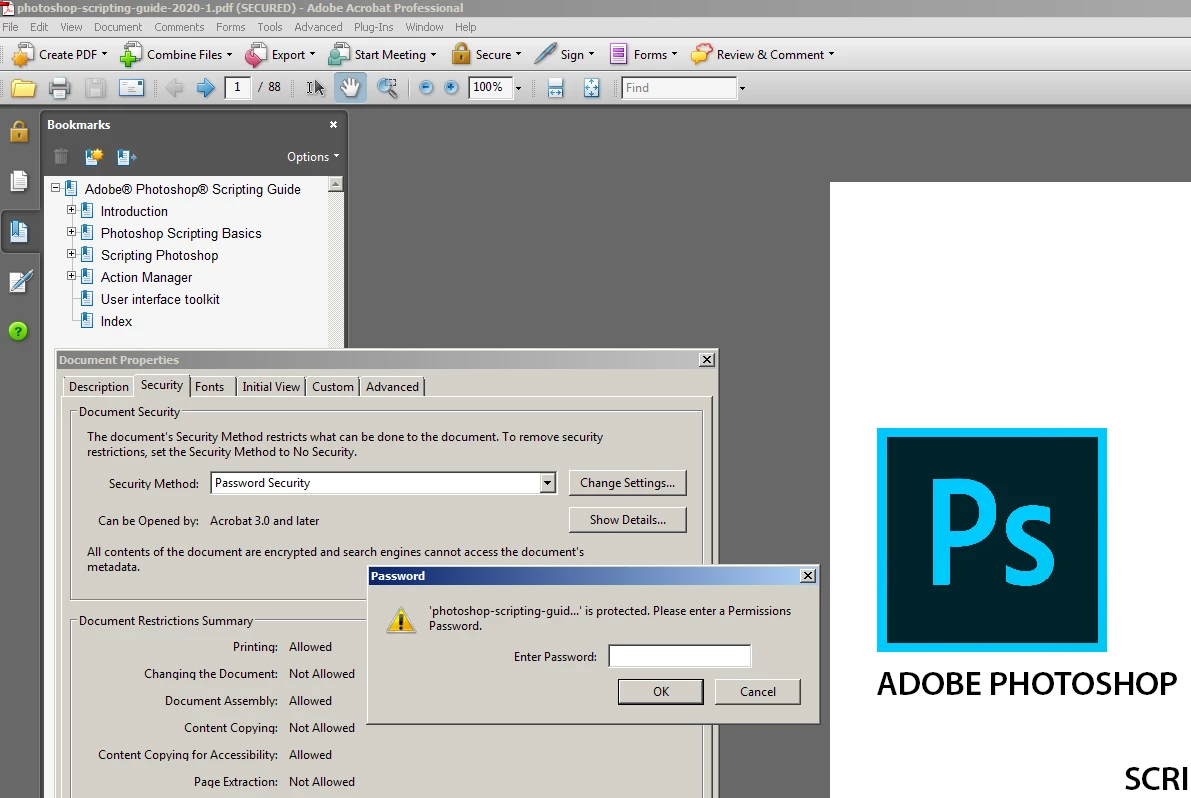Select the Marquee Zoom tool
The image size is (1191, 798).
click(387, 88)
